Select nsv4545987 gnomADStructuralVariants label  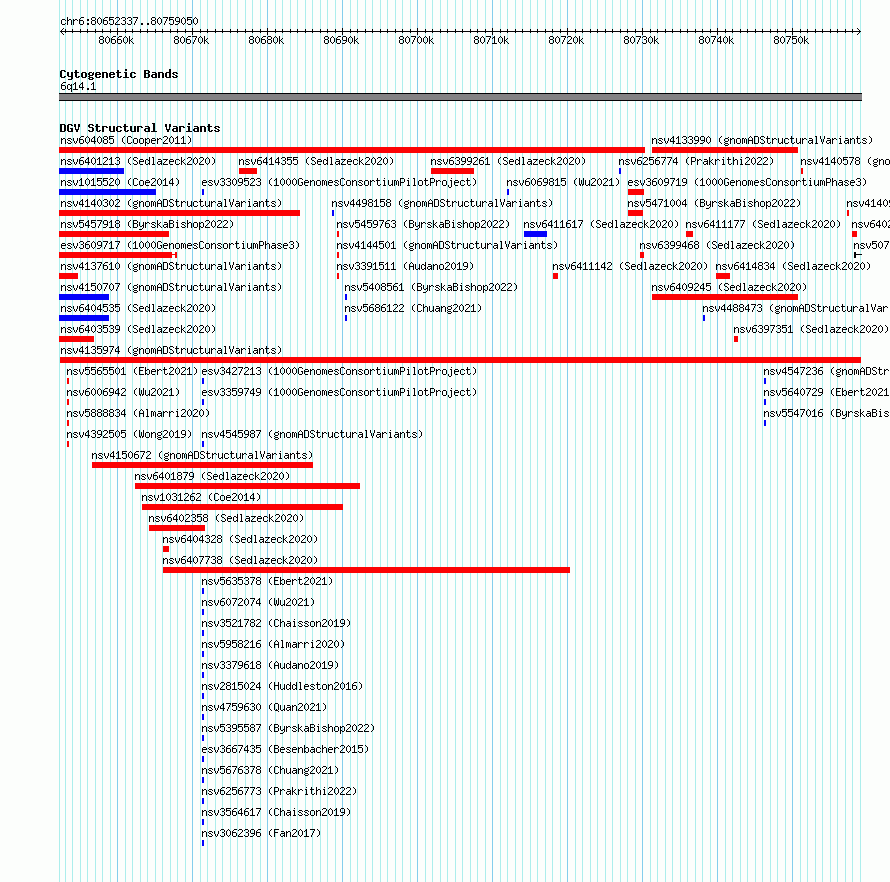coord(312,434)
